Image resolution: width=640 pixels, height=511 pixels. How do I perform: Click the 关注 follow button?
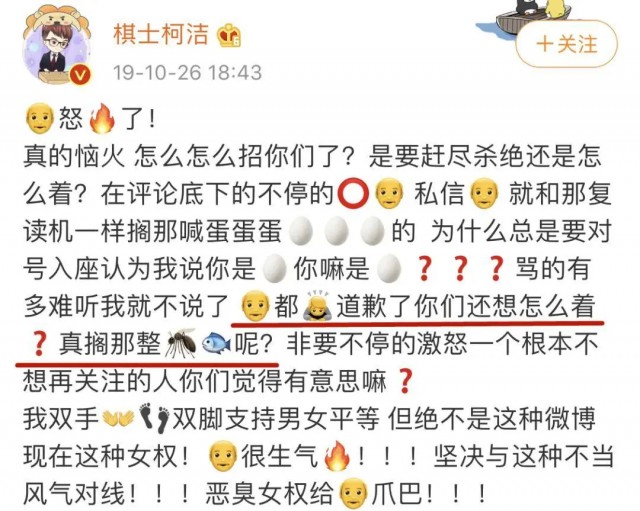point(567,44)
